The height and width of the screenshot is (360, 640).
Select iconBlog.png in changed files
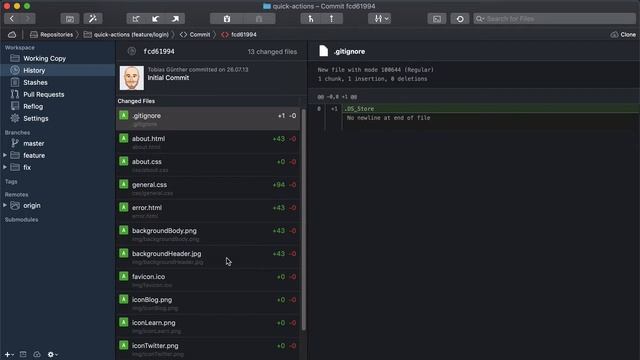209,303
